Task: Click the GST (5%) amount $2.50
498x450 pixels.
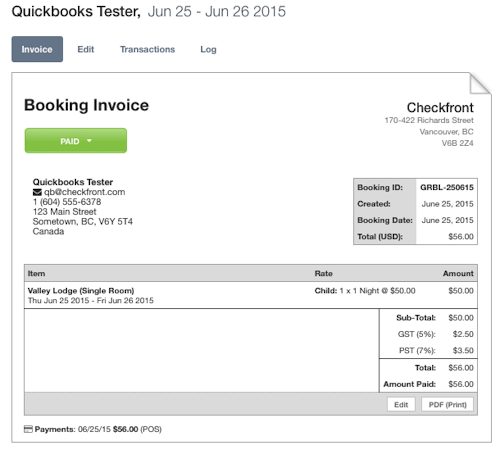Action: point(463,334)
